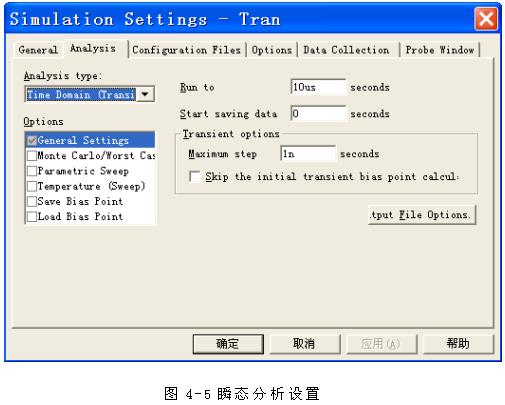Screen dimensions: 505x405
Task: Check the Parametric Sweep option
Action: coord(32,171)
